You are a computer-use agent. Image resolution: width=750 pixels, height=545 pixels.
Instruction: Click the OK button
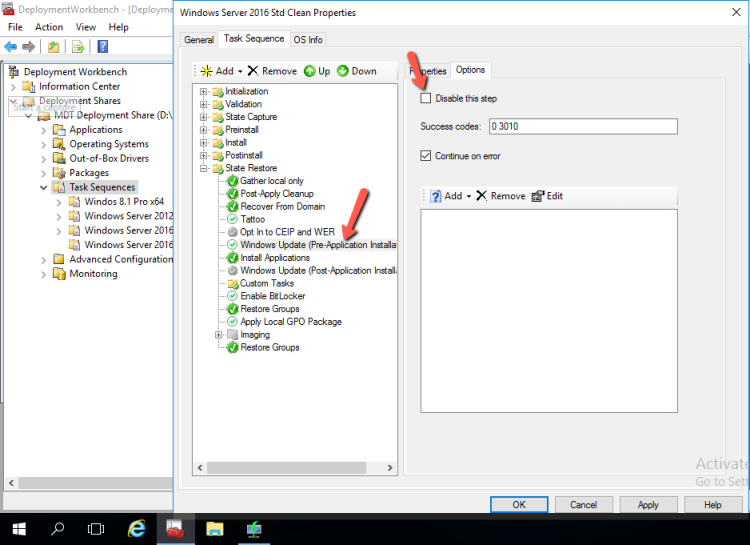(519, 505)
